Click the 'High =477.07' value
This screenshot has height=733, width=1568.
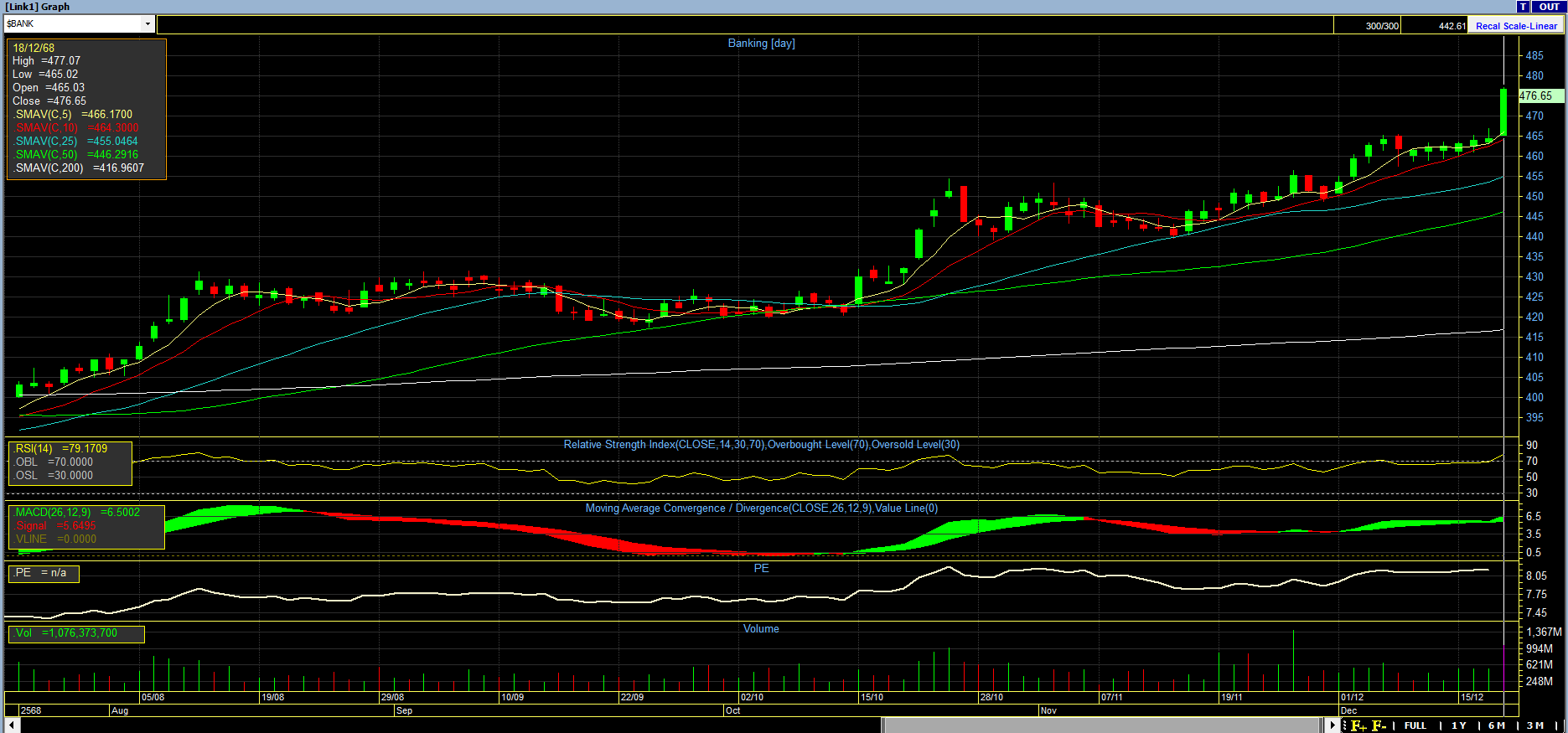(46, 60)
